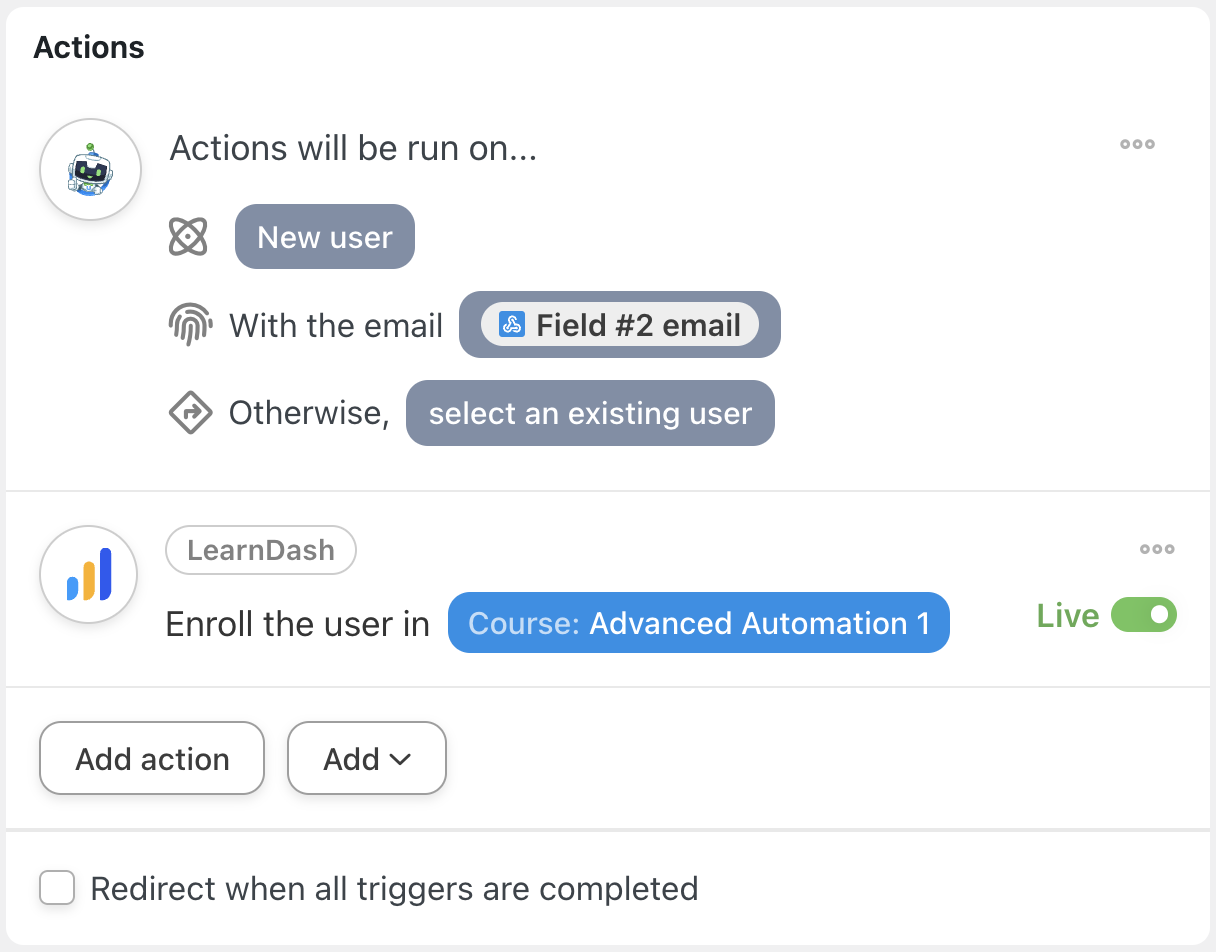Click the green Live status label

(x=1068, y=616)
